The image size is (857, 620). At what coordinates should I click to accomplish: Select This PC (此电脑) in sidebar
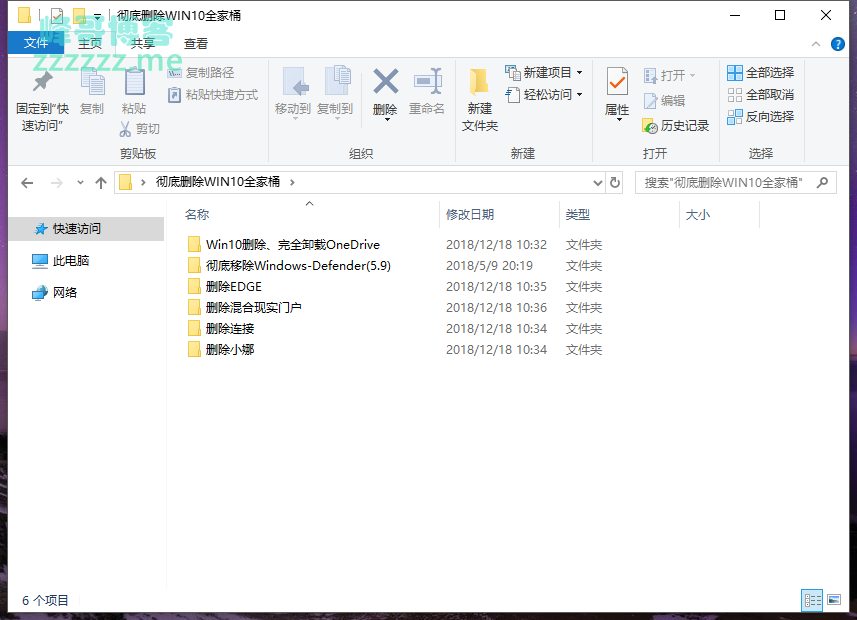(x=60, y=261)
